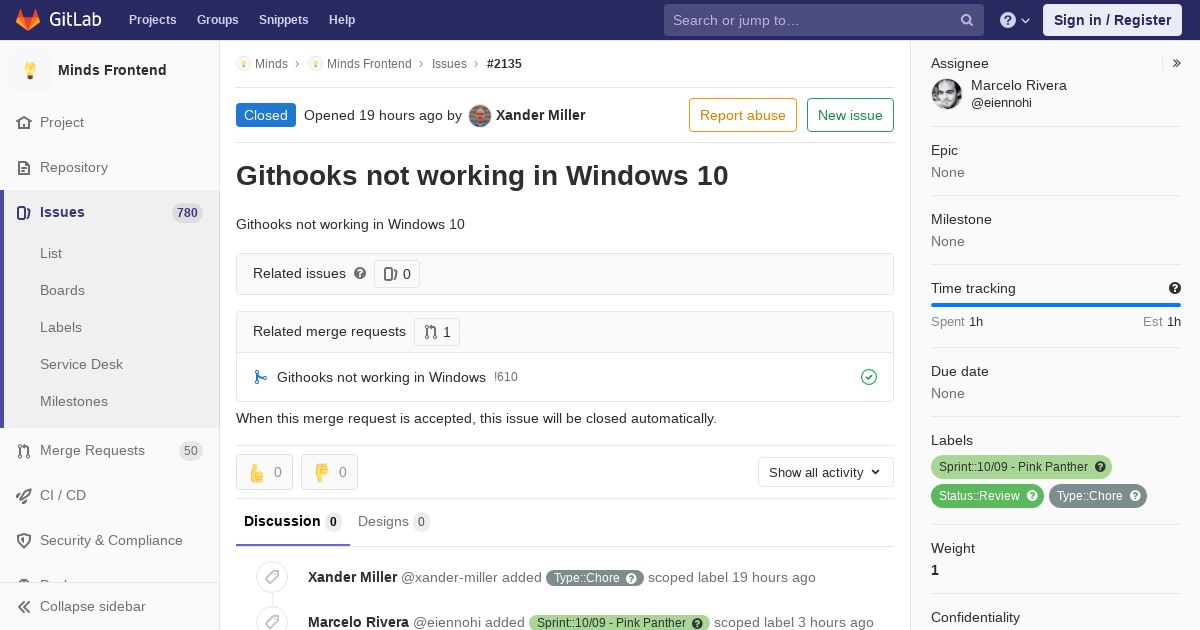Click the Minds Frontend lightbulb project avatar
Screen dimensions: 1200x630
click(x=30, y=70)
